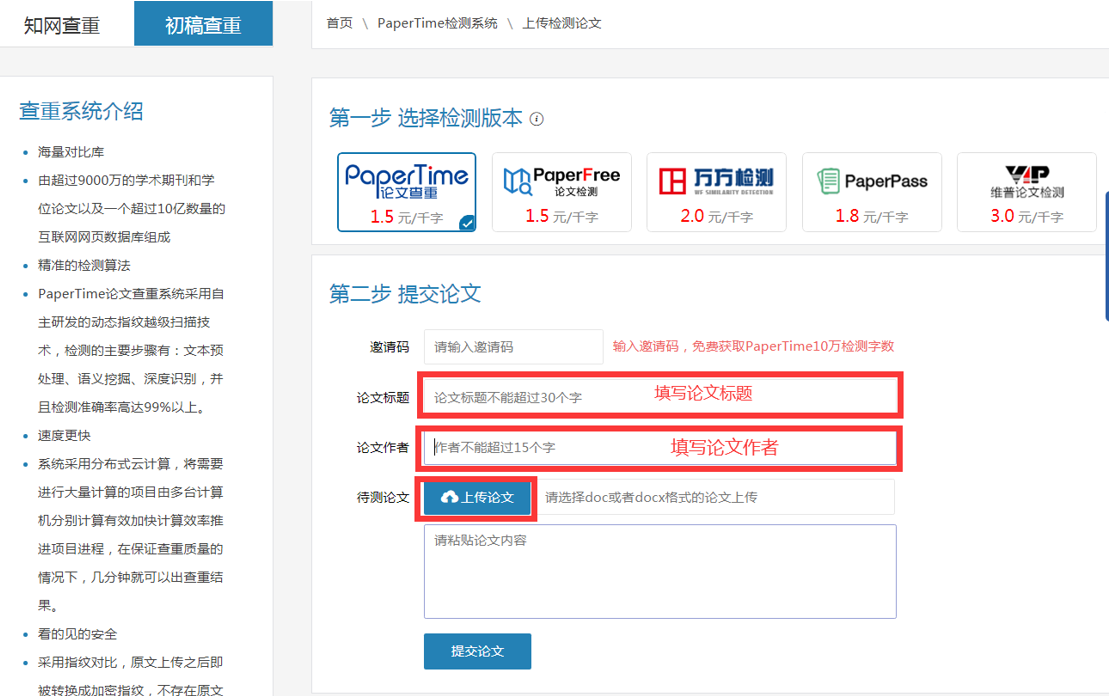Click the 2.0 元/千字 price on 万方

point(716,216)
